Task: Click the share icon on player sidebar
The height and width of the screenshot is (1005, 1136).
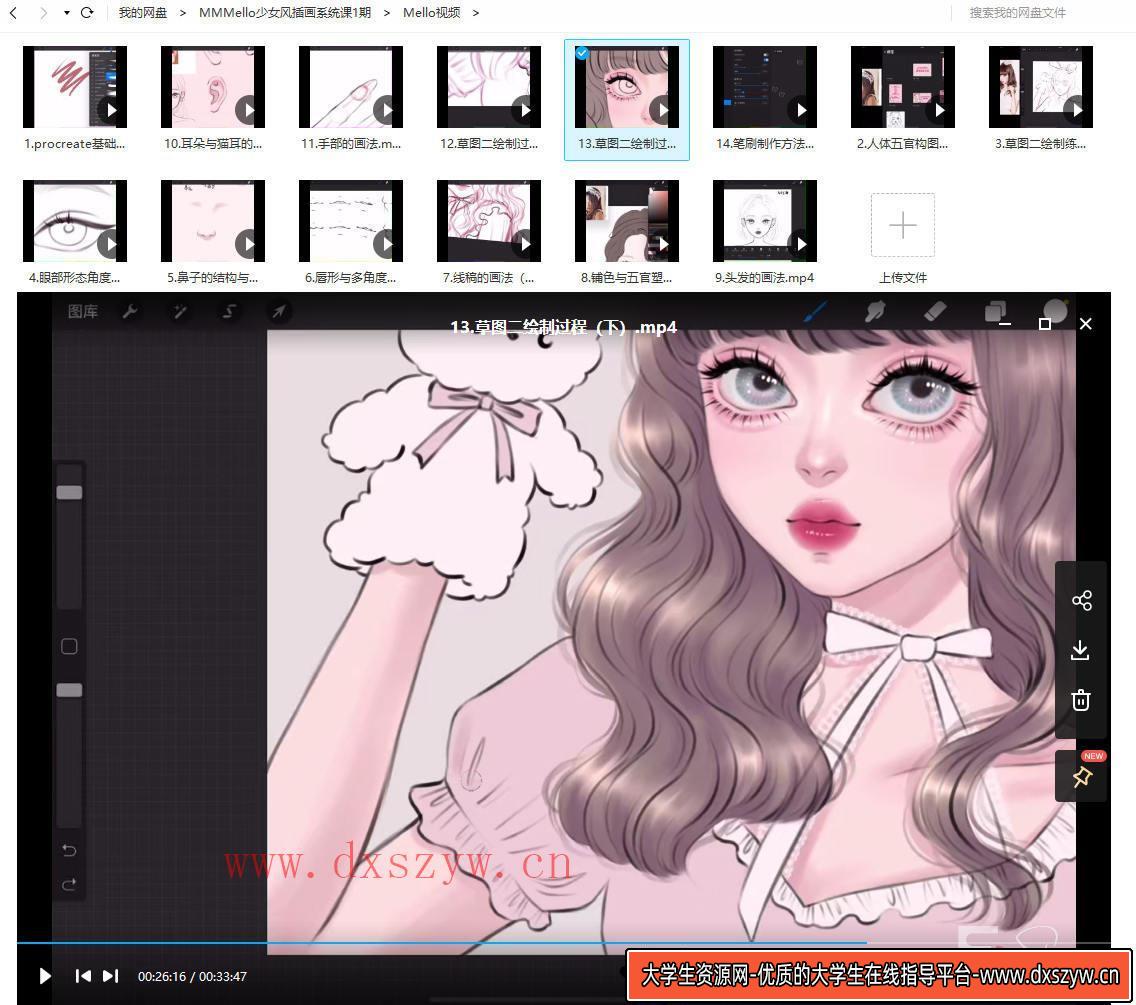Action: [1082, 600]
